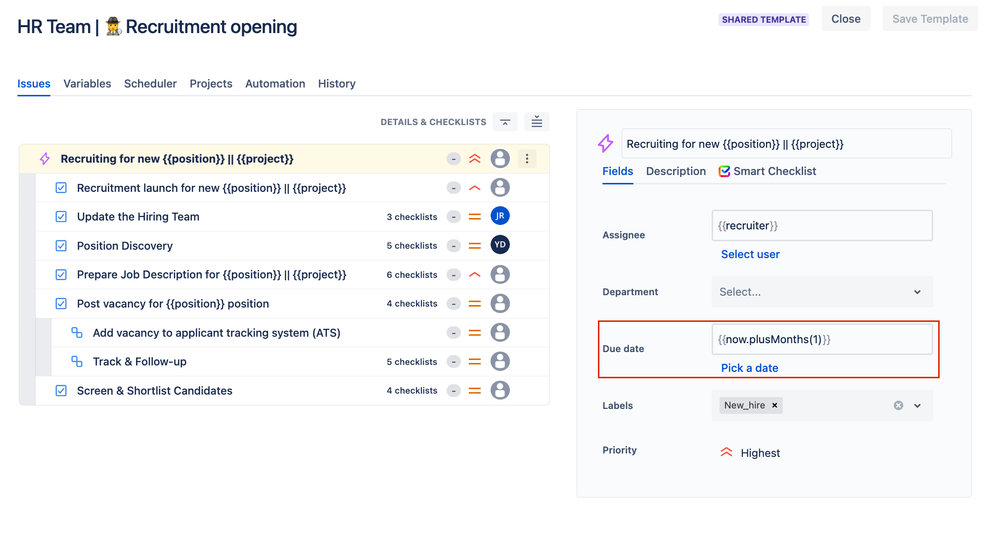
Task: Click the checkbox icon of Update the Hiring Team
Action: coord(61,217)
